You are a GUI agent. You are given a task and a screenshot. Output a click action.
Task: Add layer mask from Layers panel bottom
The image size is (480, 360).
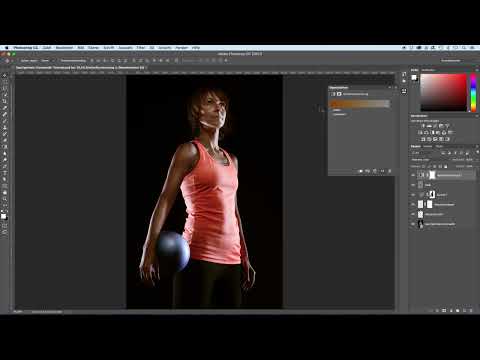[444, 310]
